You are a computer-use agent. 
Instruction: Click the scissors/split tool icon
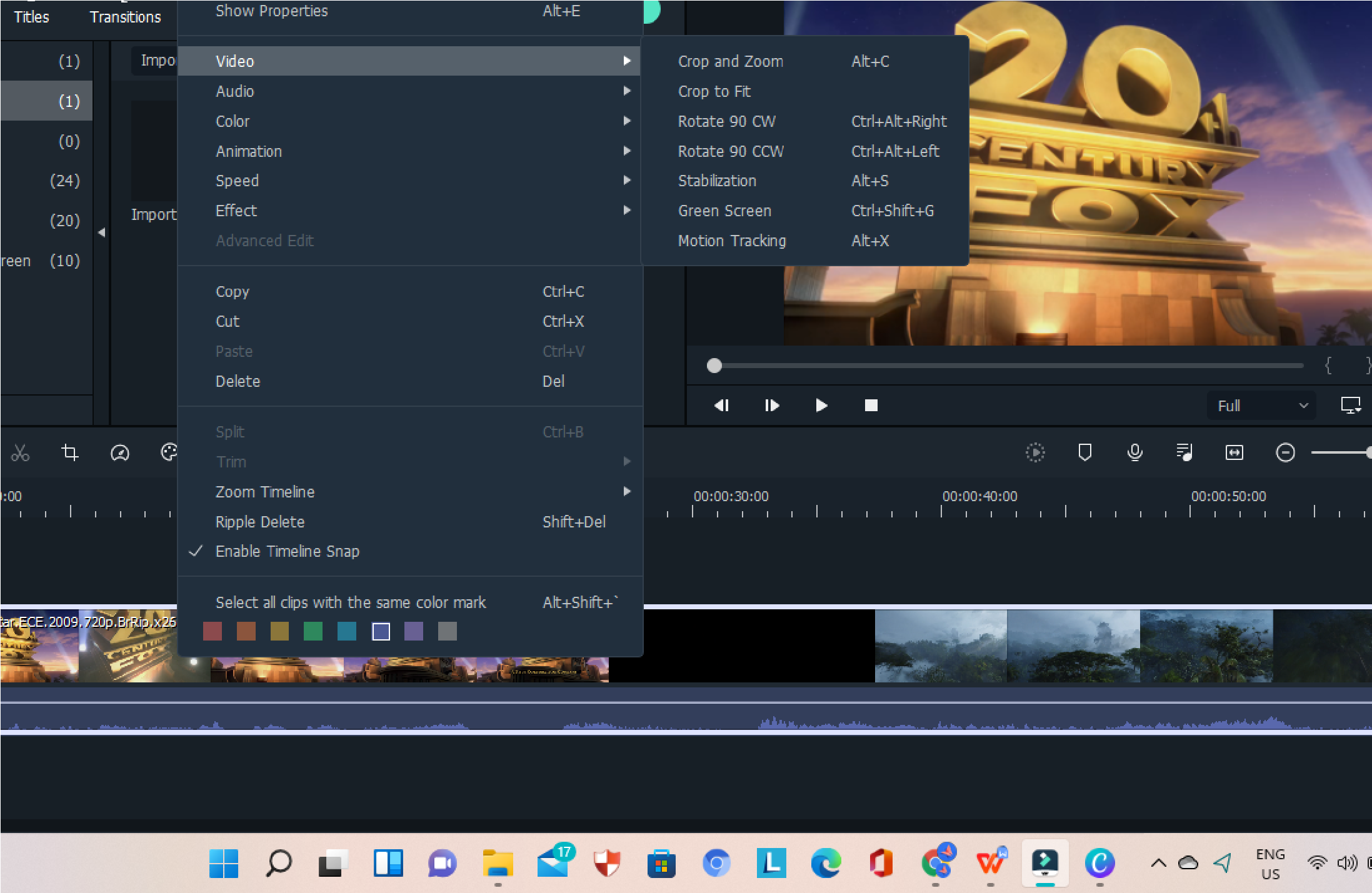(x=20, y=452)
